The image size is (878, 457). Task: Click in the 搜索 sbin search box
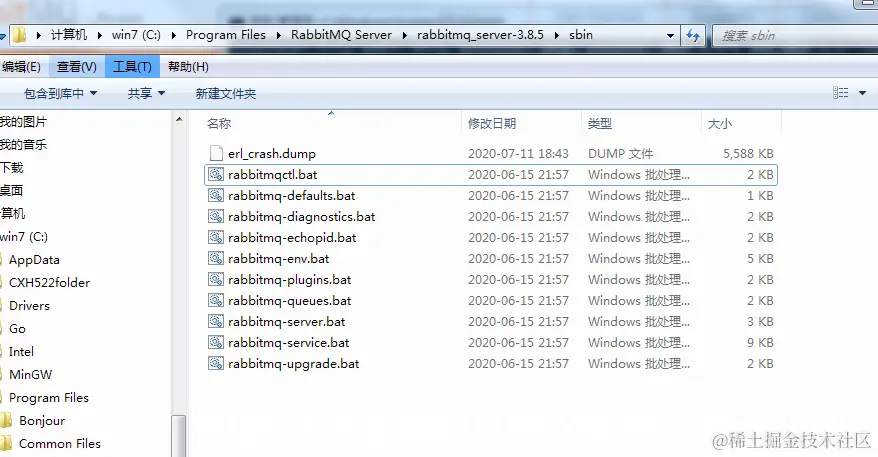pyautogui.click(x=795, y=36)
